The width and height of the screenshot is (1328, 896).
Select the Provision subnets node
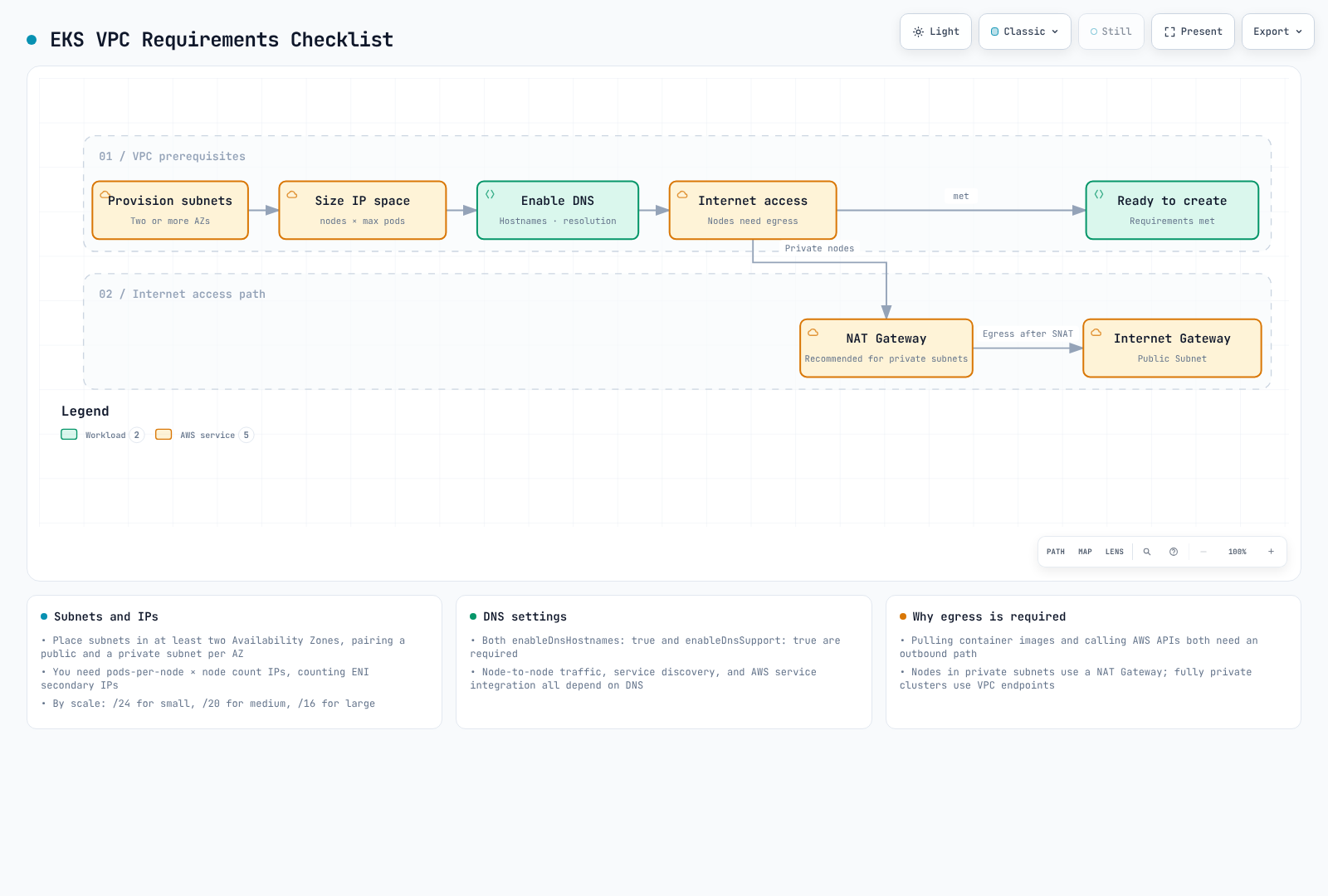170,211
